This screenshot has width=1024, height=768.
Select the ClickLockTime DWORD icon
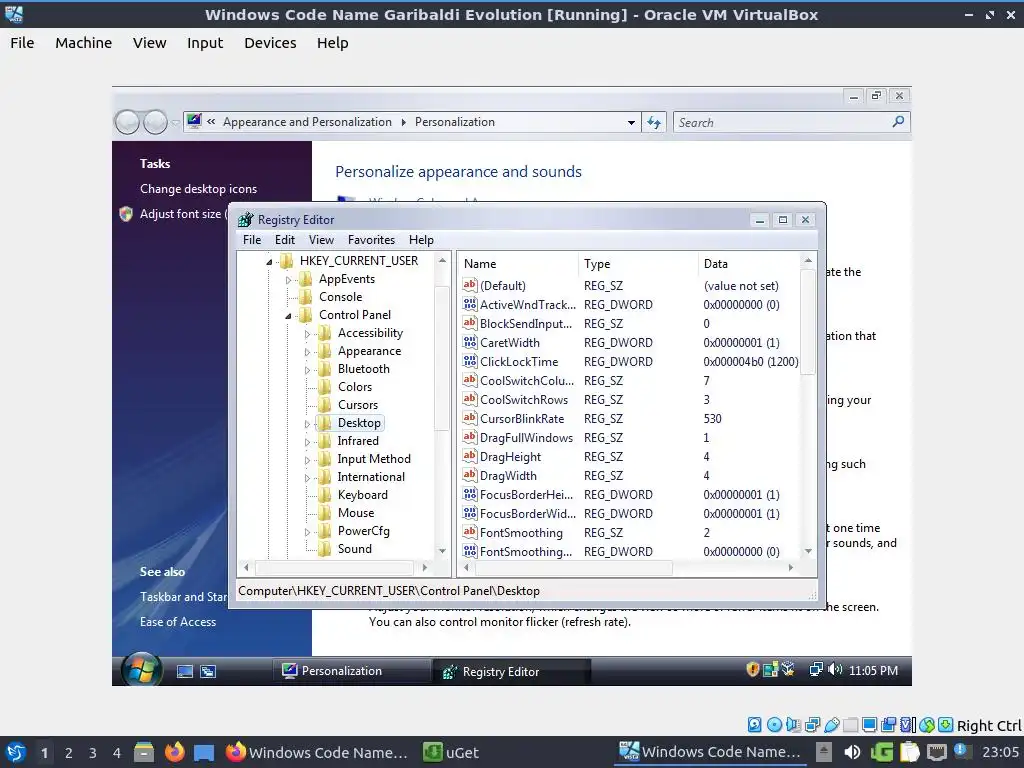(x=470, y=361)
